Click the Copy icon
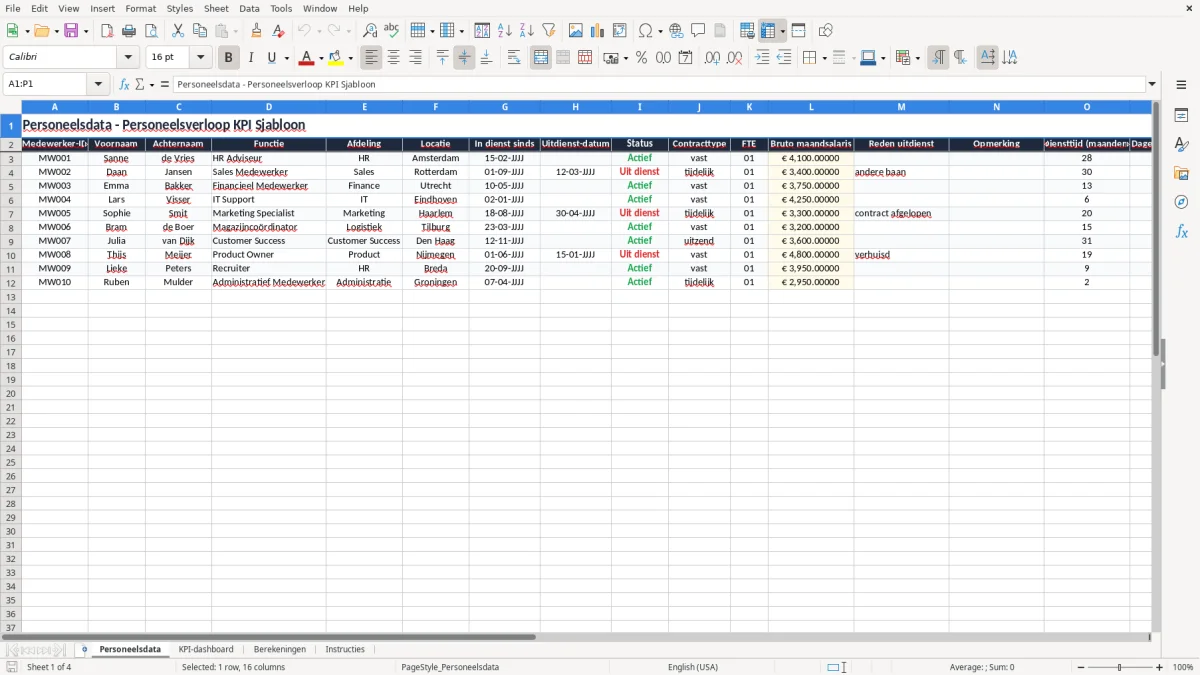This screenshot has width=1200, height=675. click(x=200, y=31)
